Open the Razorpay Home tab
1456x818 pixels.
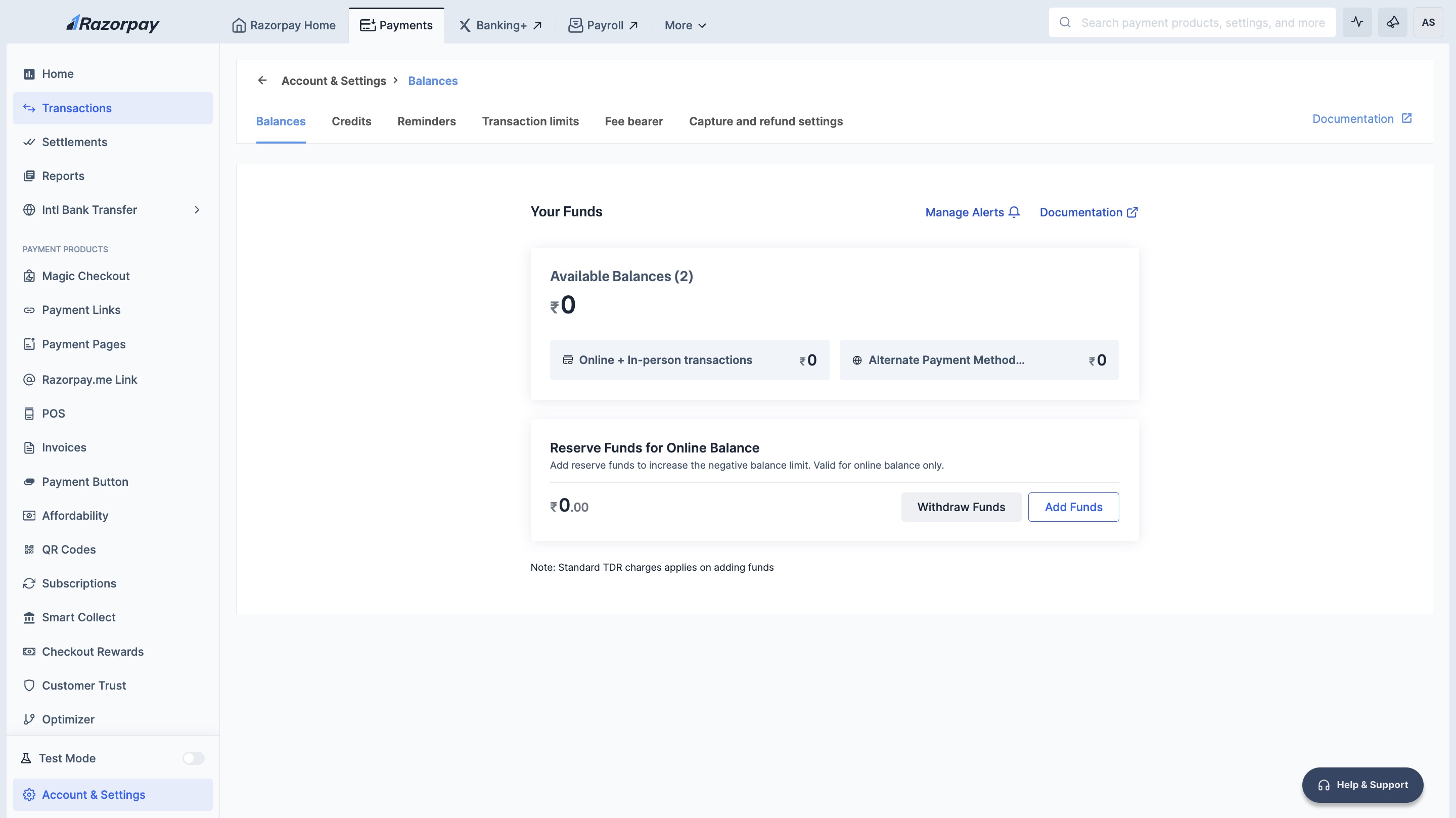pyautogui.click(x=284, y=25)
